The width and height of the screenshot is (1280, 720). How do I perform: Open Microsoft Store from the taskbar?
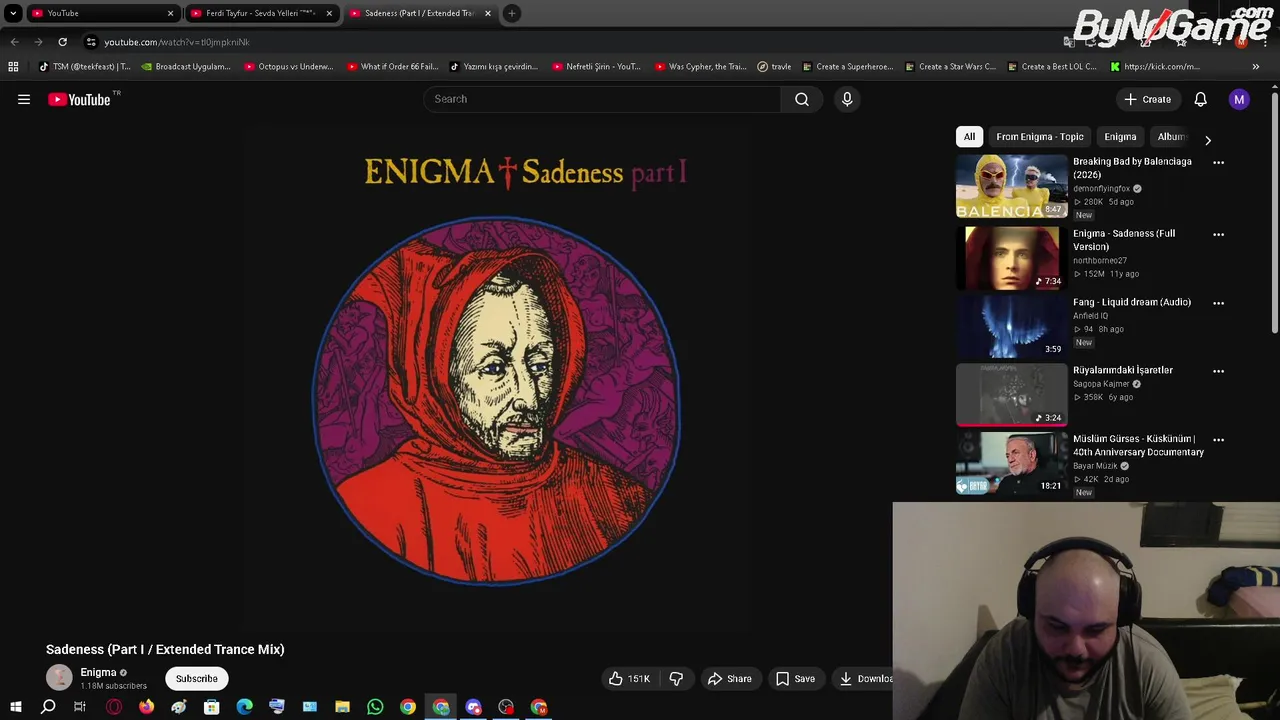coord(211,707)
